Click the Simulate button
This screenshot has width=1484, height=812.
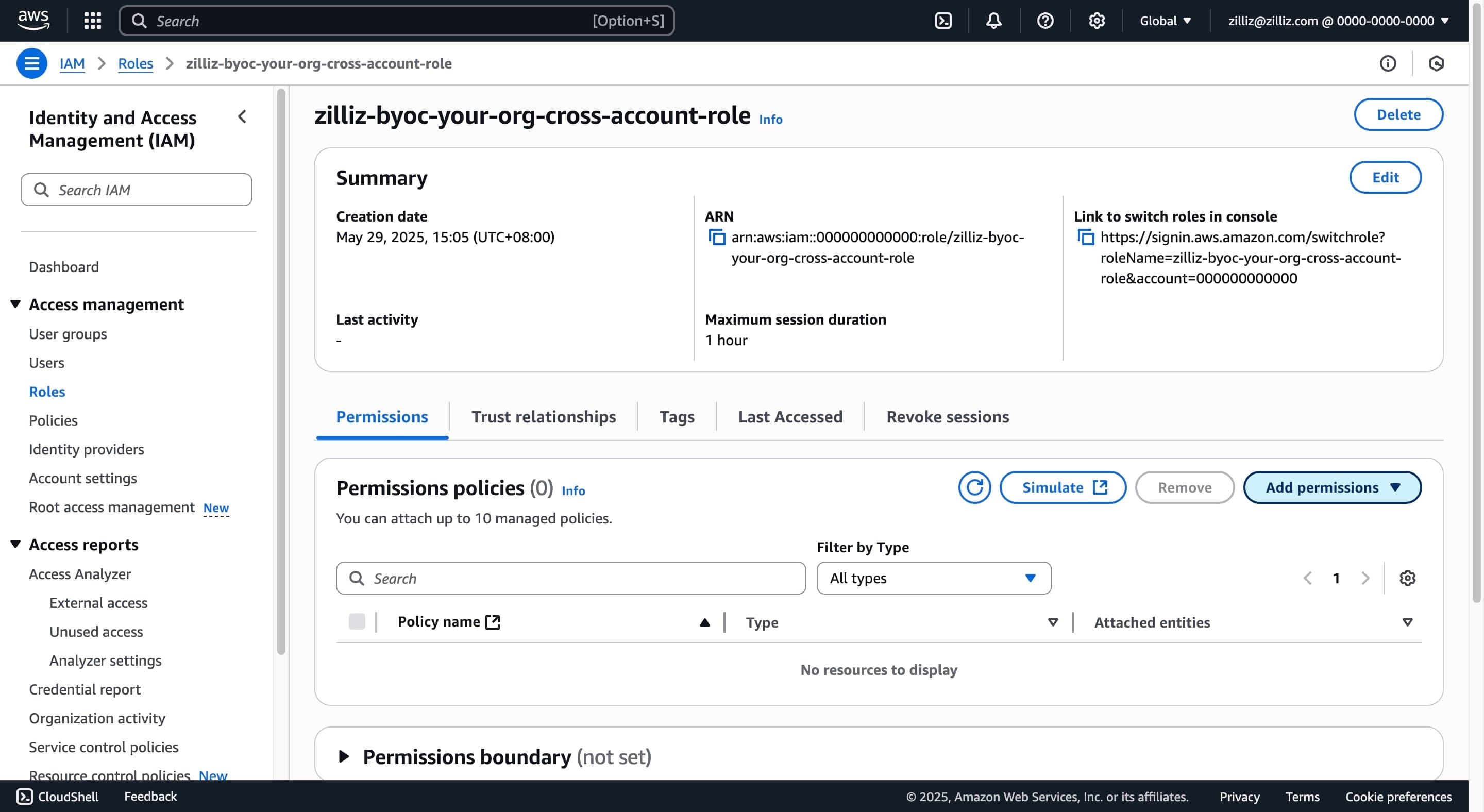(x=1063, y=487)
